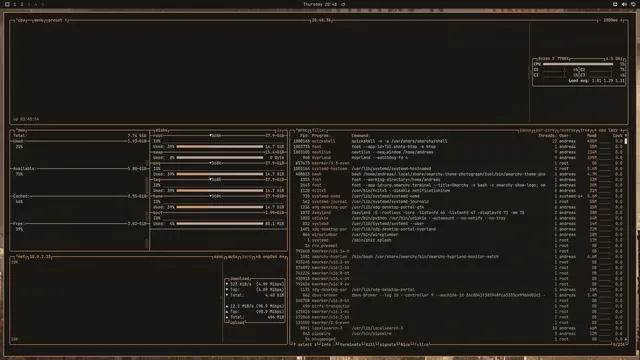Switch to workspace 5 in top bar

tap(42, 4)
